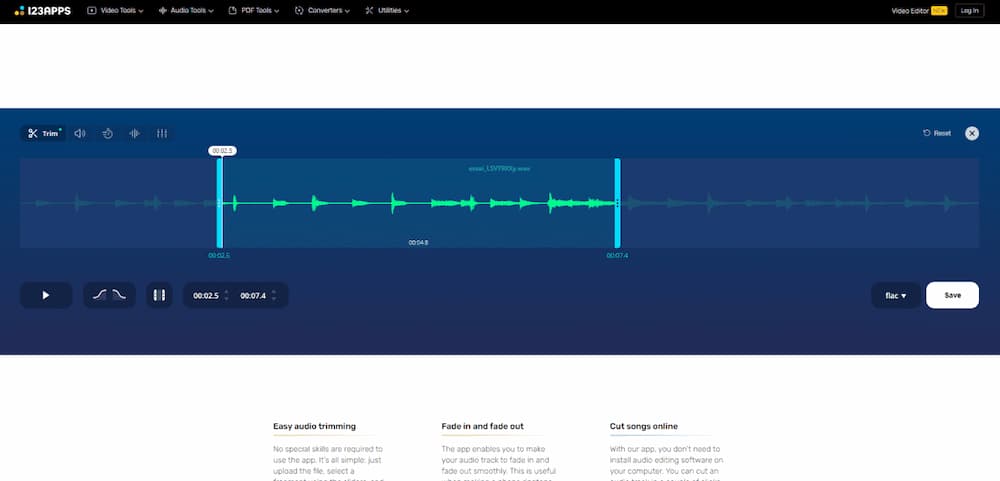
Task: Open the Utilities menu
Action: 387,10
